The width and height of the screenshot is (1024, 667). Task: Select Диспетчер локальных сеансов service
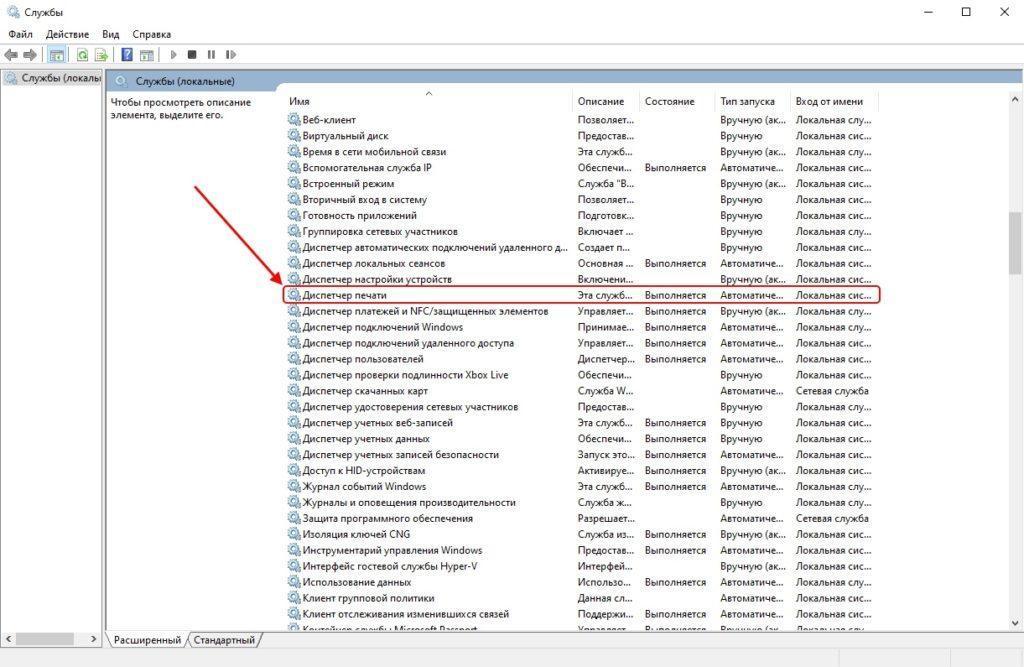374,263
